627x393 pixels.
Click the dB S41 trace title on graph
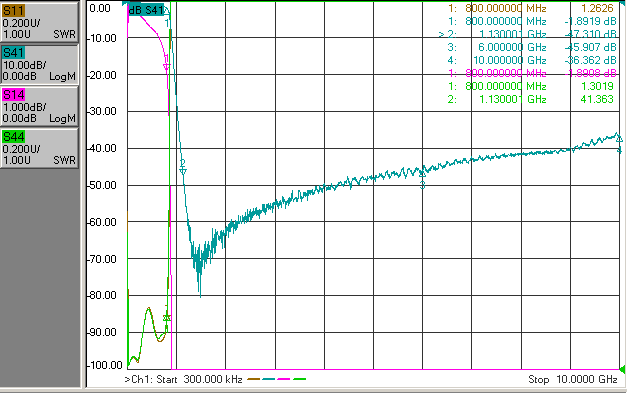[x=146, y=10]
